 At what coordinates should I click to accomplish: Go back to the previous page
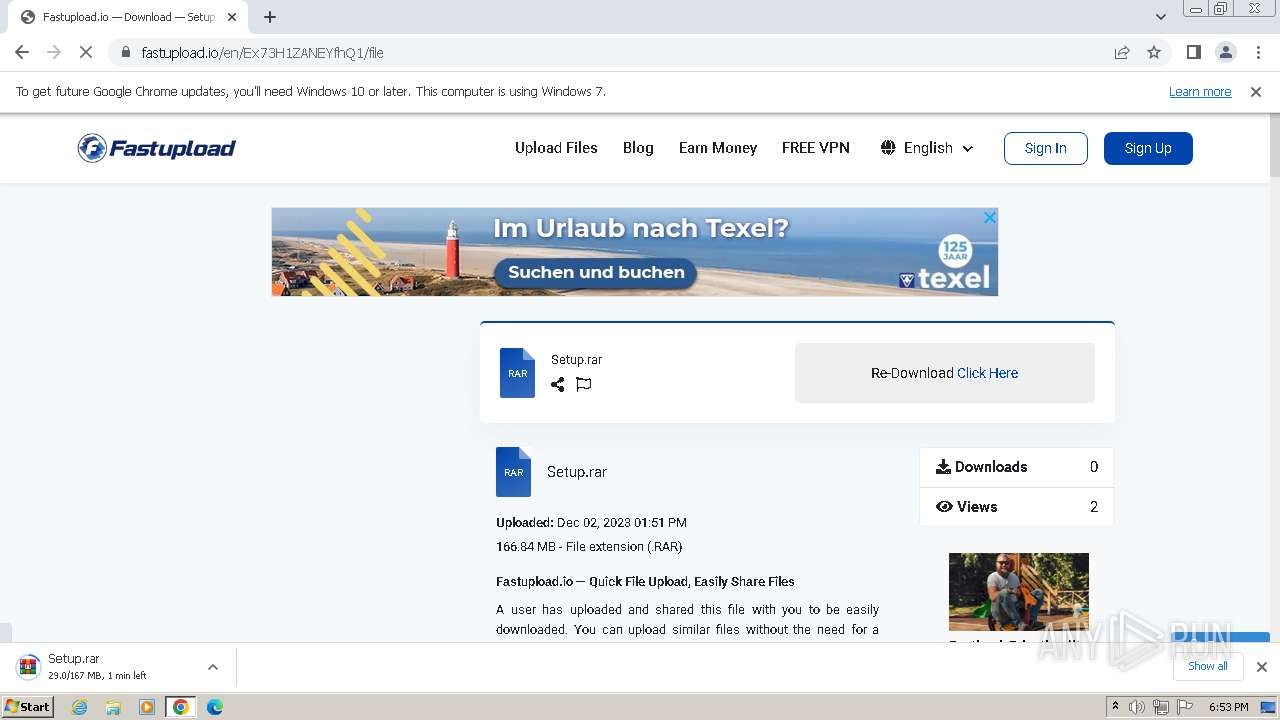(x=22, y=52)
